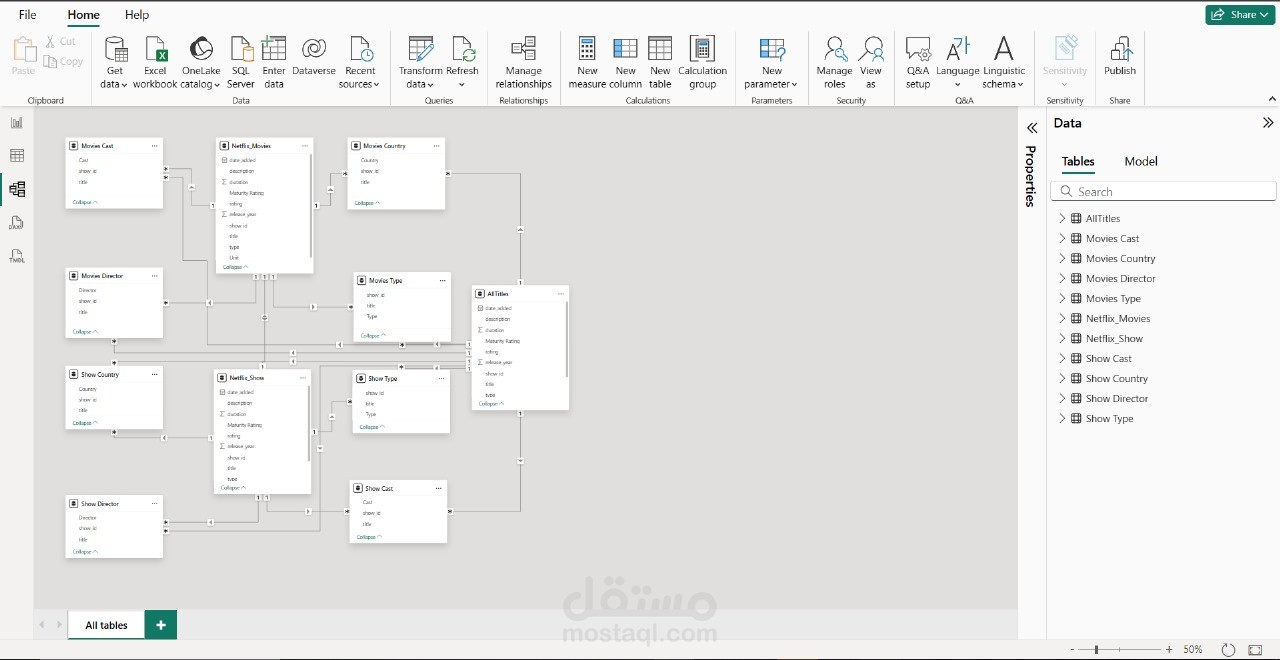
Task: Open the File menu
Action: click(27, 15)
